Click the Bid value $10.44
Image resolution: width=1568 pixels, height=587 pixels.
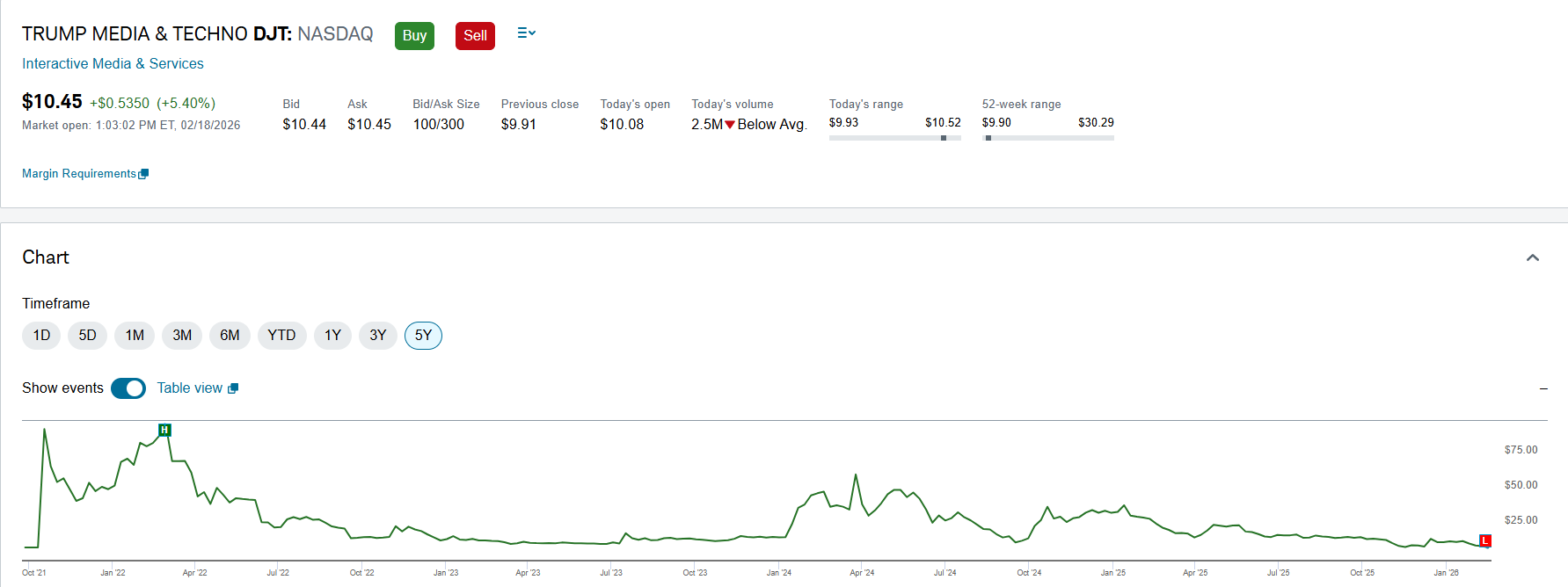coord(304,125)
